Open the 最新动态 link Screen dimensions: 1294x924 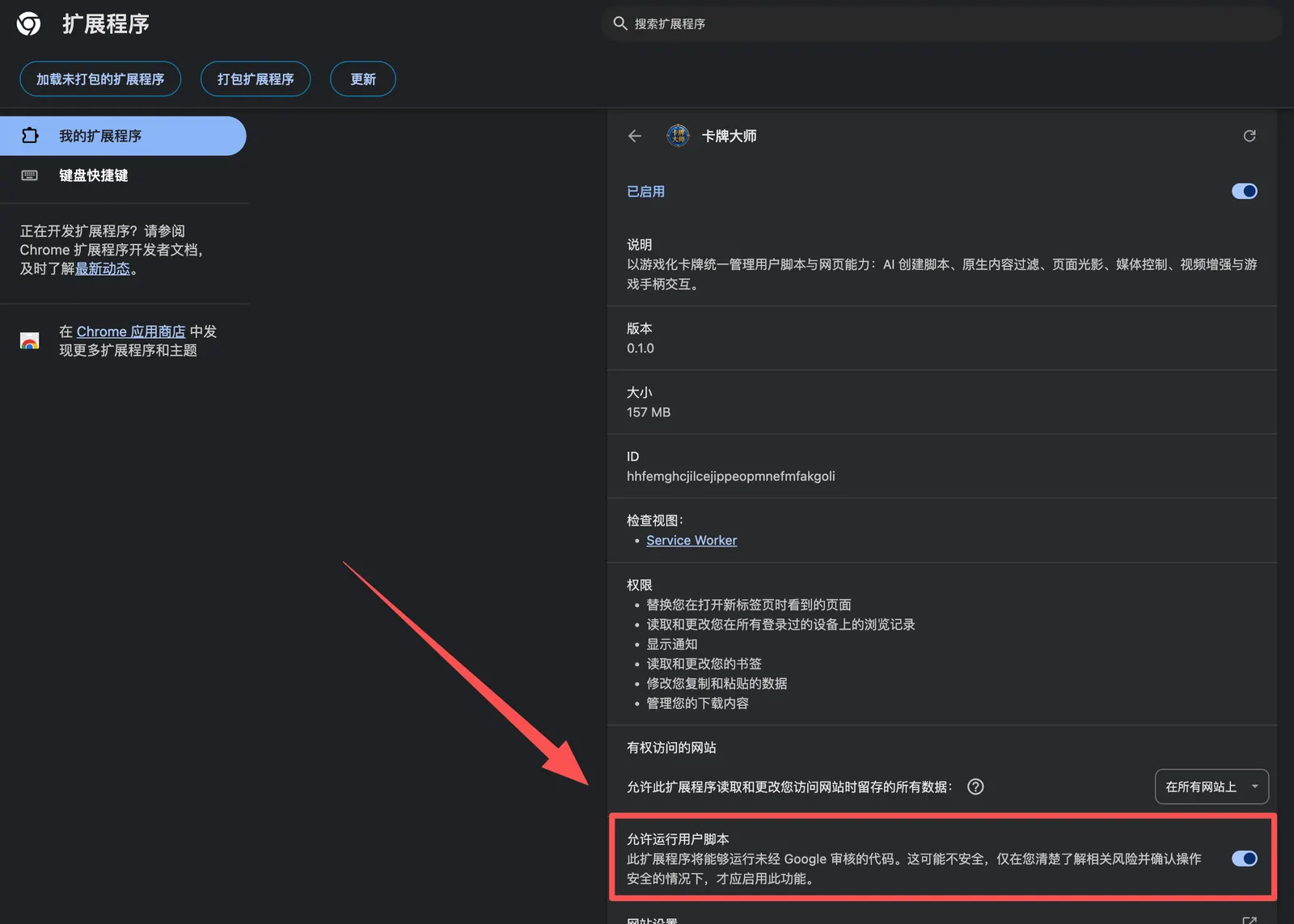[103, 268]
